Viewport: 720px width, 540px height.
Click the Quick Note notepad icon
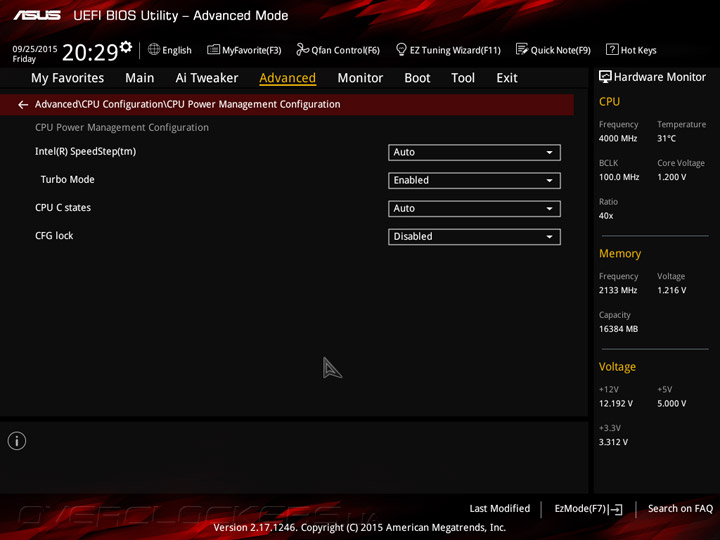(522, 49)
